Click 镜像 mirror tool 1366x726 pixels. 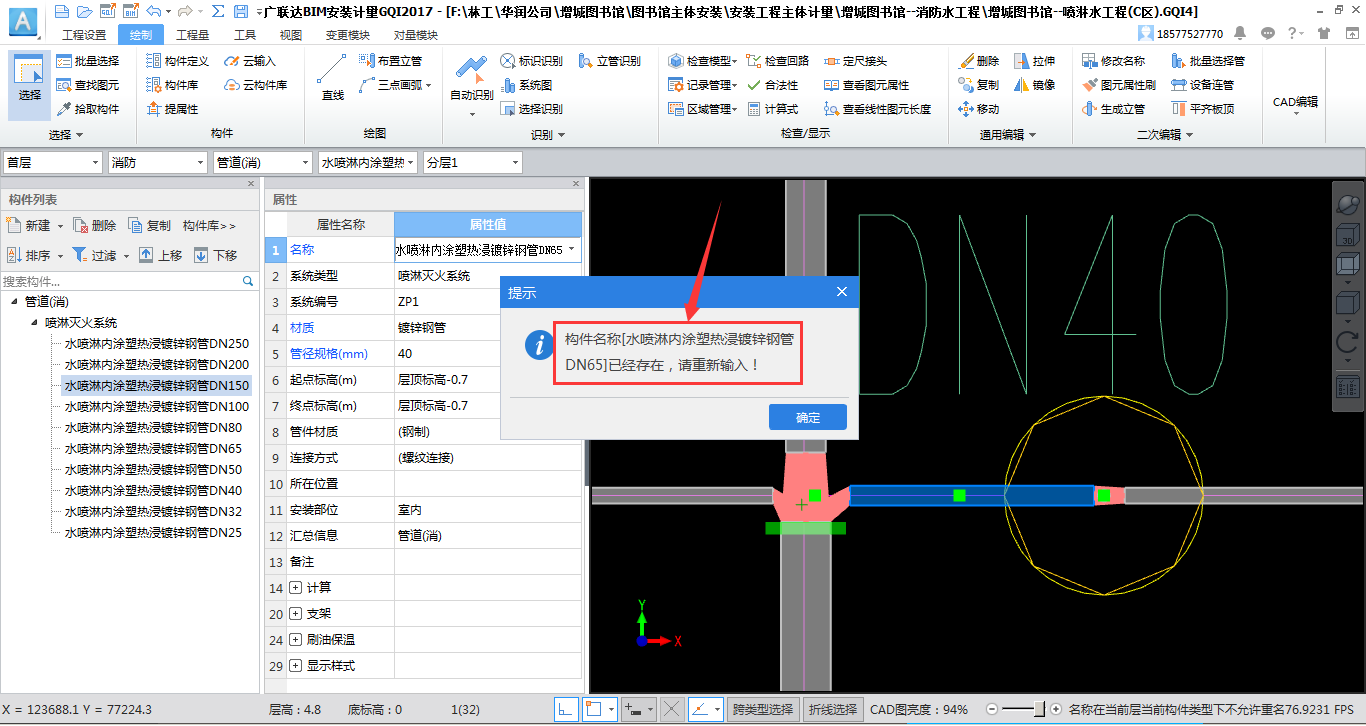[1035, 85]
